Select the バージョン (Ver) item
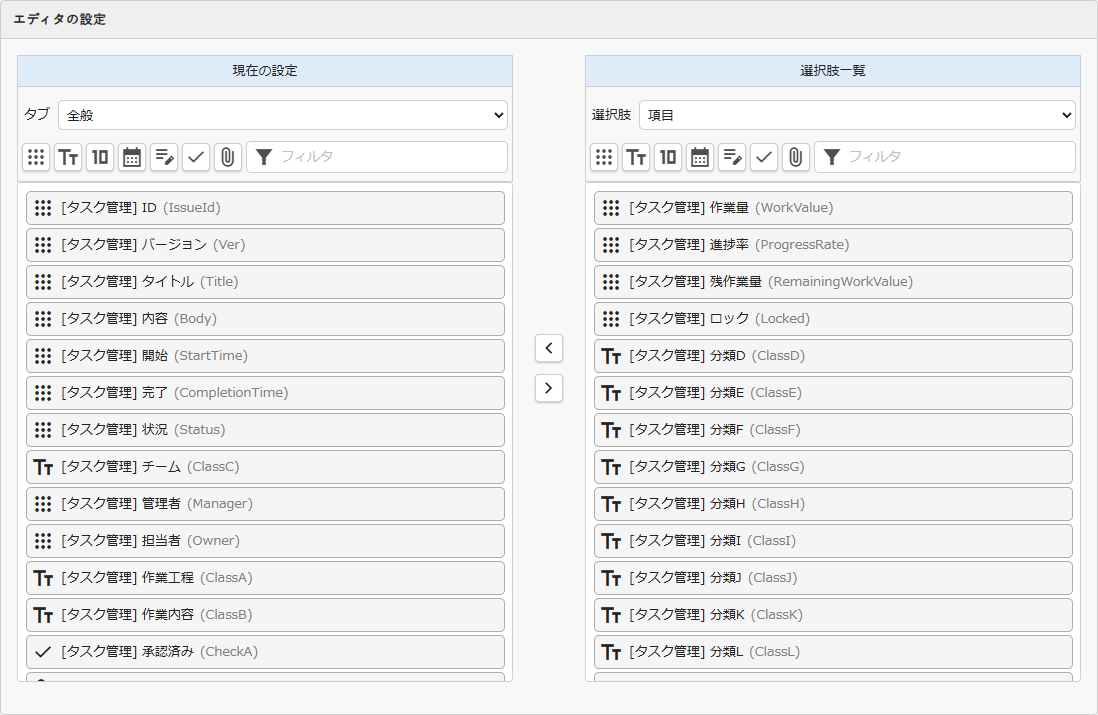 point(265,245)
